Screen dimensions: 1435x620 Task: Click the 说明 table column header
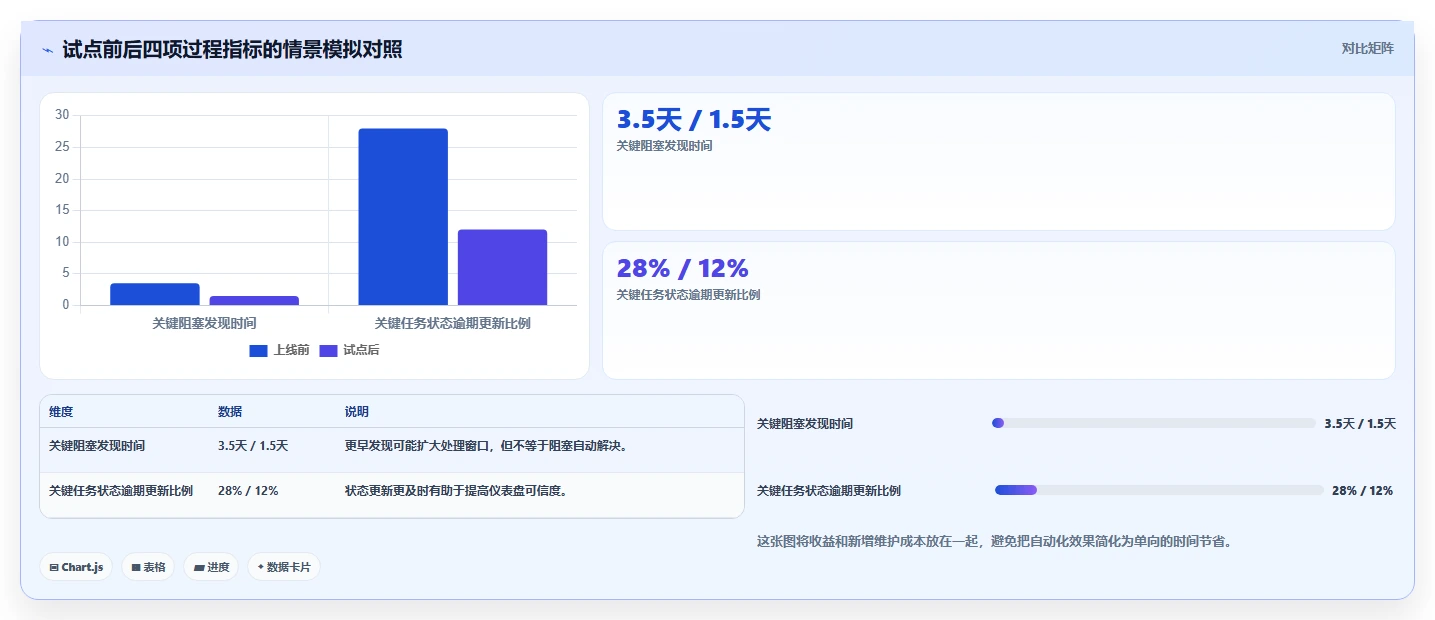[357, 412]
